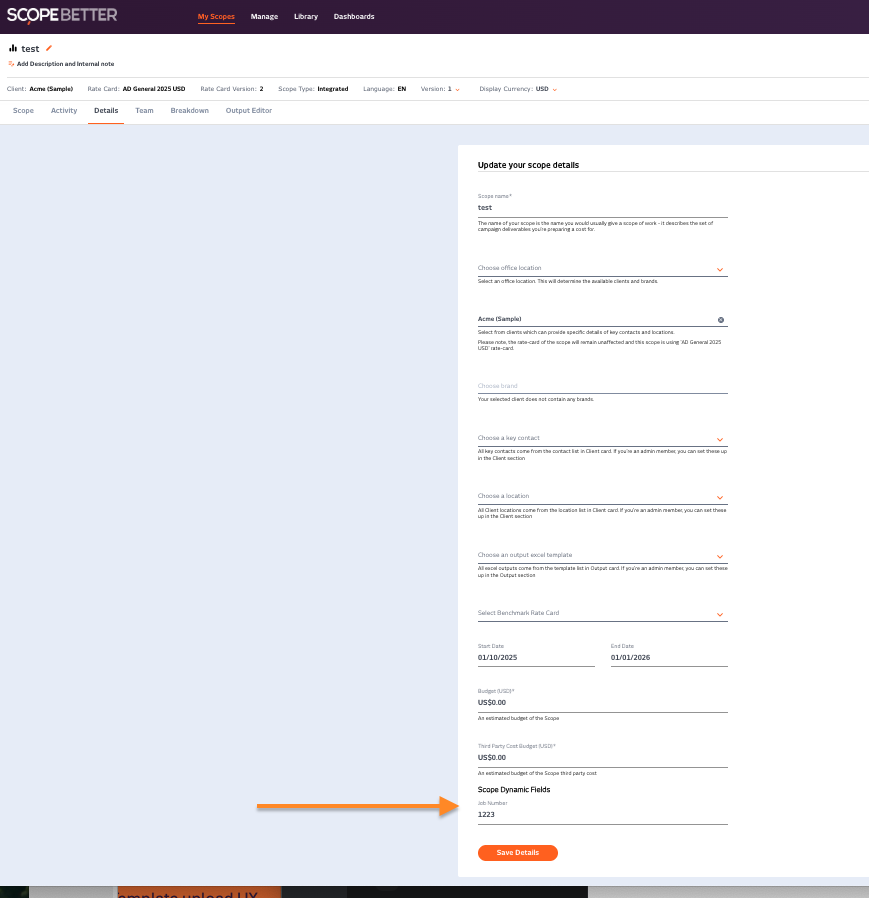Expand the Choose a key contact dropdown
The image size is (869, 898).
(x=720, y=439)
